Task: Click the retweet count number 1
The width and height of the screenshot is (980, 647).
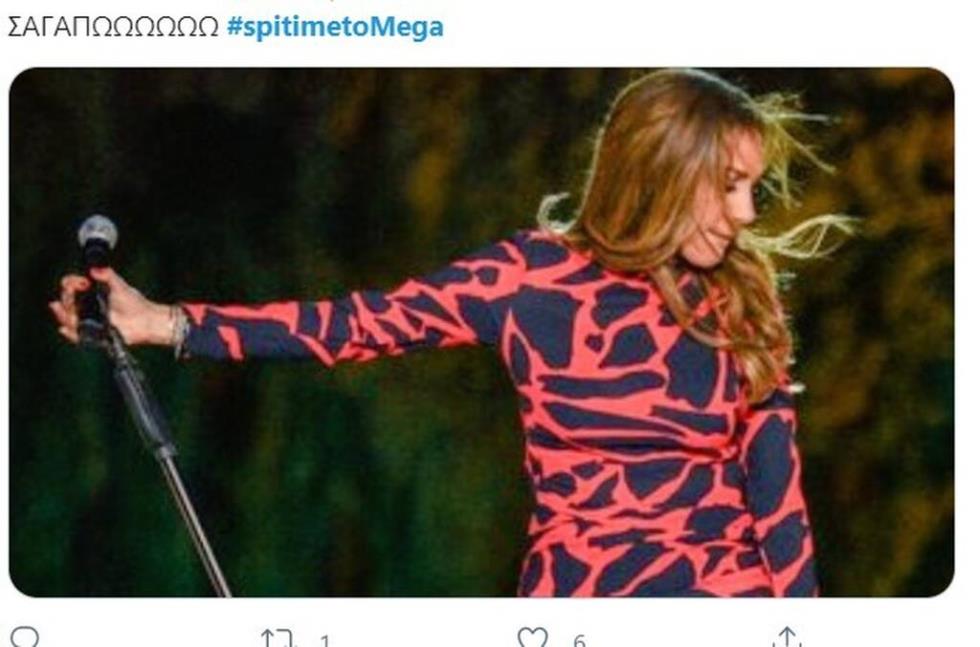Action: point(325,640)
